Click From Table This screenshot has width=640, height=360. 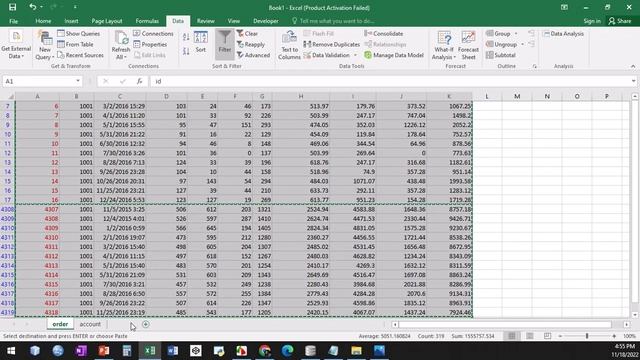pos(76,44)
